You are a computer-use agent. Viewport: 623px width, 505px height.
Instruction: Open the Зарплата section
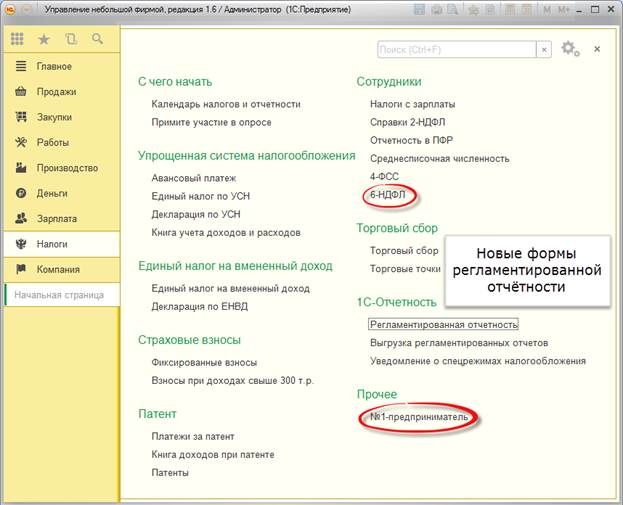(62, 219)
